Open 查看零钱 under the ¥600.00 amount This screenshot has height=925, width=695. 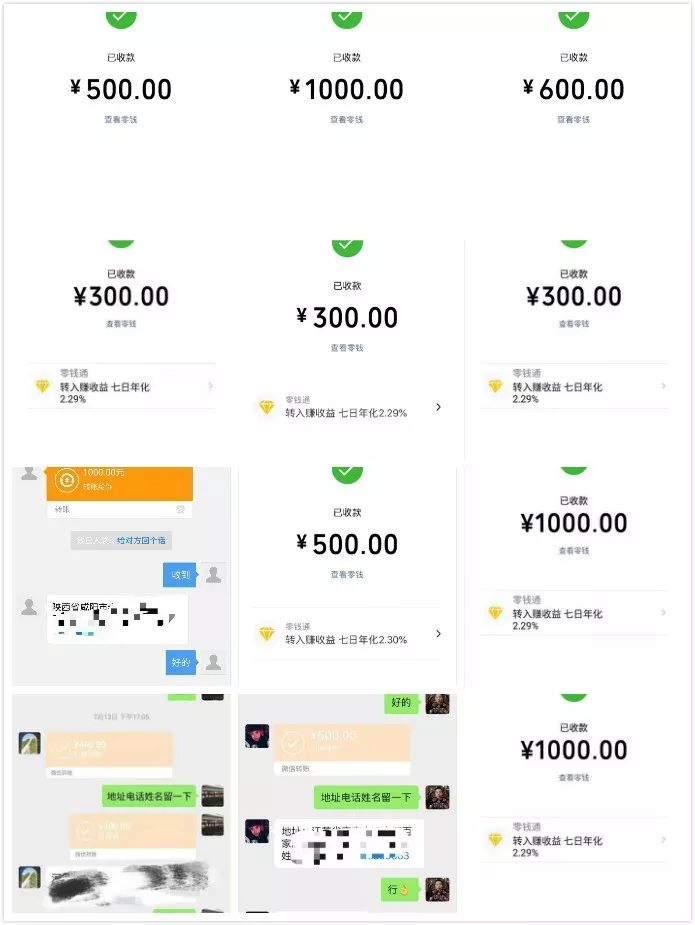pyautogui.click(x=573, y=119)
